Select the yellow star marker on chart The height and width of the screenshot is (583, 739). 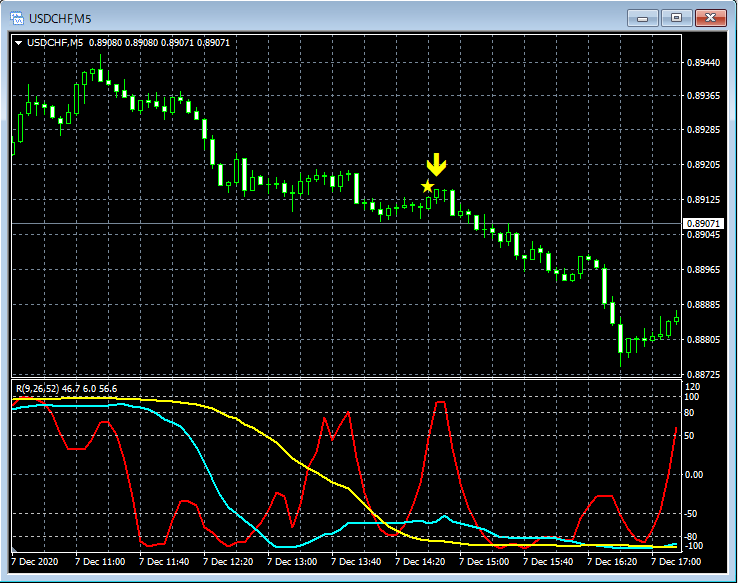tap(428, 186)
